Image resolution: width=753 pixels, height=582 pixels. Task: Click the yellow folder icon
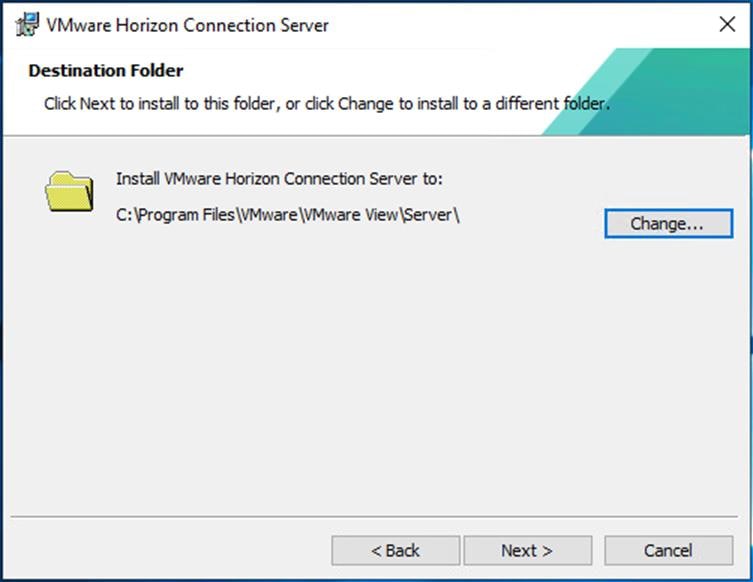click(x=69, y=191)
